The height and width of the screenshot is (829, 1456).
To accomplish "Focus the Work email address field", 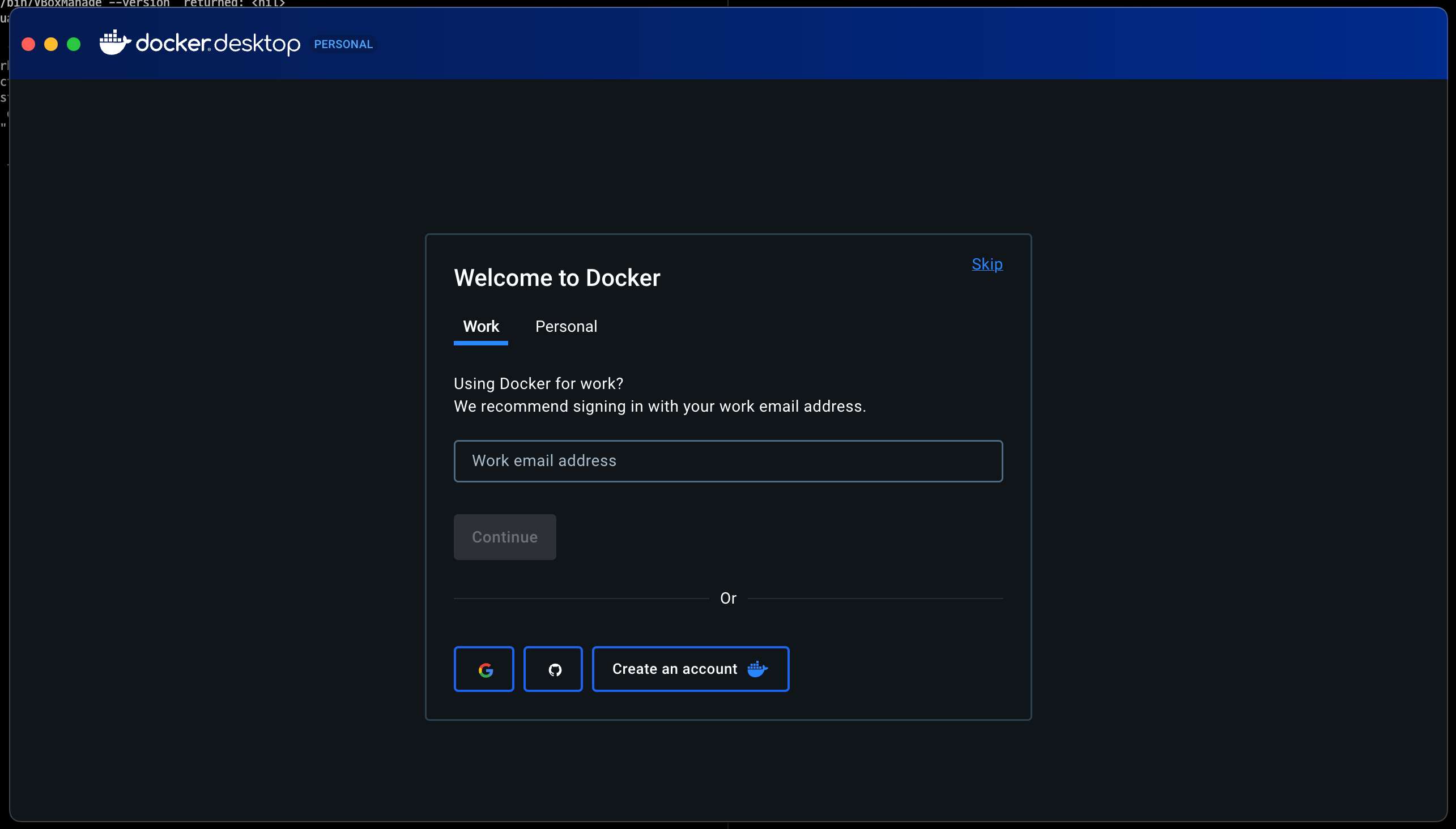I will click(x=728, y=461).
